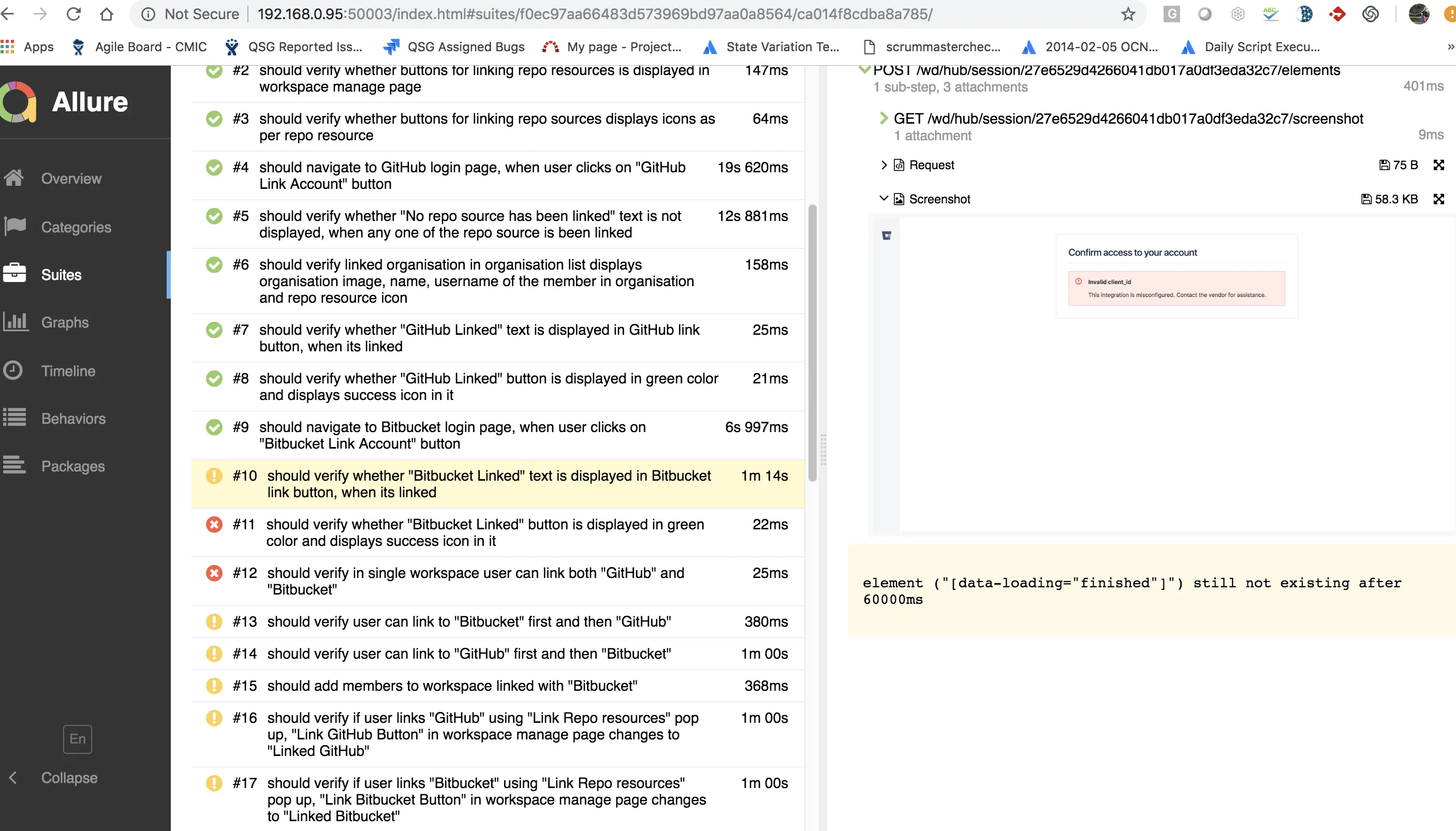Expand the Request attachment chevron
Viewport: 1456px width, 831px height.
[884, 165]
